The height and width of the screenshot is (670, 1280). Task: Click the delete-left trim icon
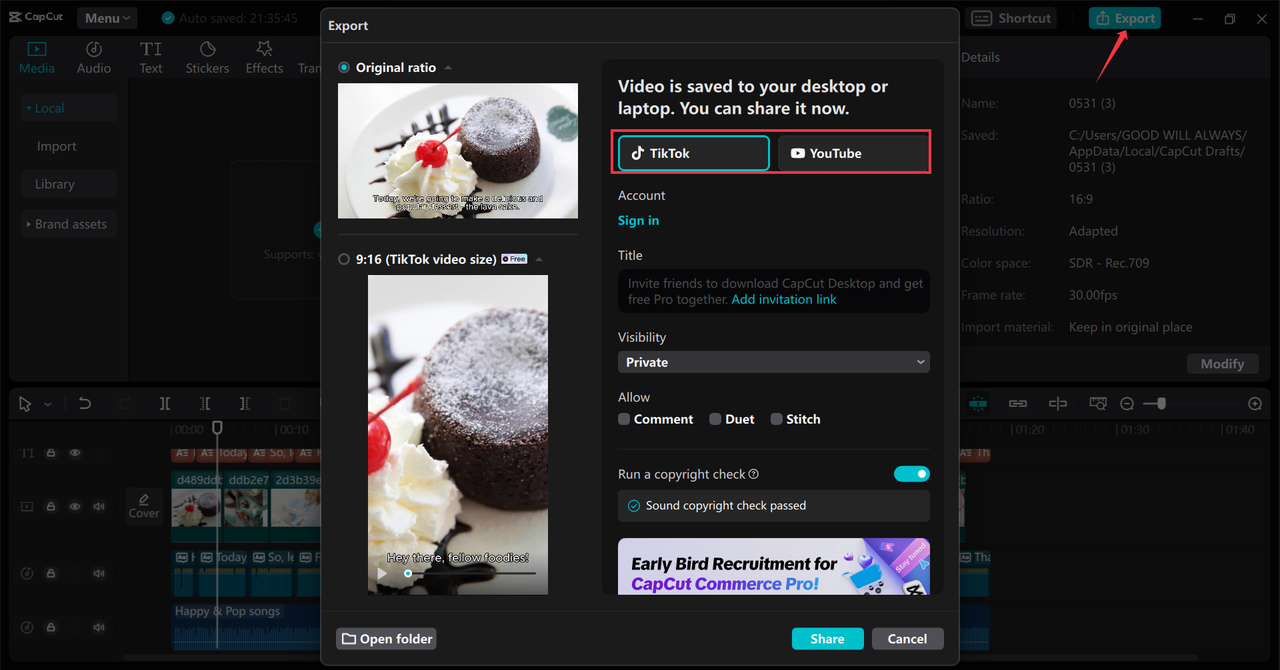pos(205,404)
